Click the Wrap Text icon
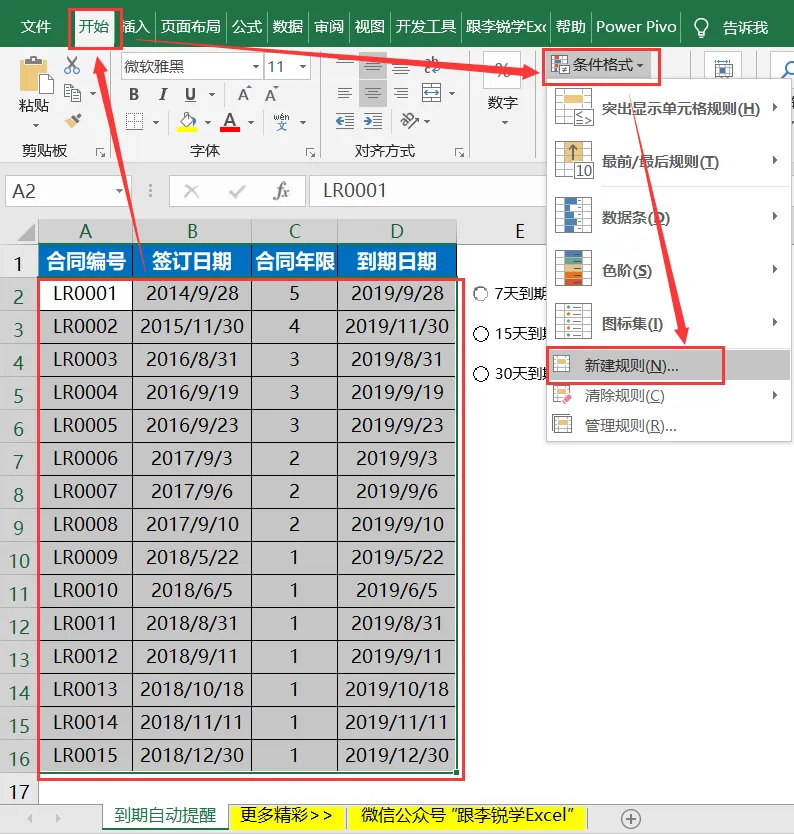Viewport: 794px width, 834px height. pos(431,65)
